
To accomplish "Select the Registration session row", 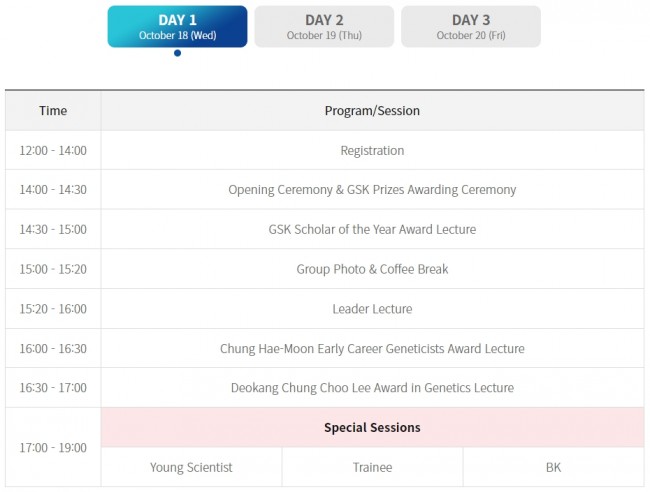I will click(372, 150).
